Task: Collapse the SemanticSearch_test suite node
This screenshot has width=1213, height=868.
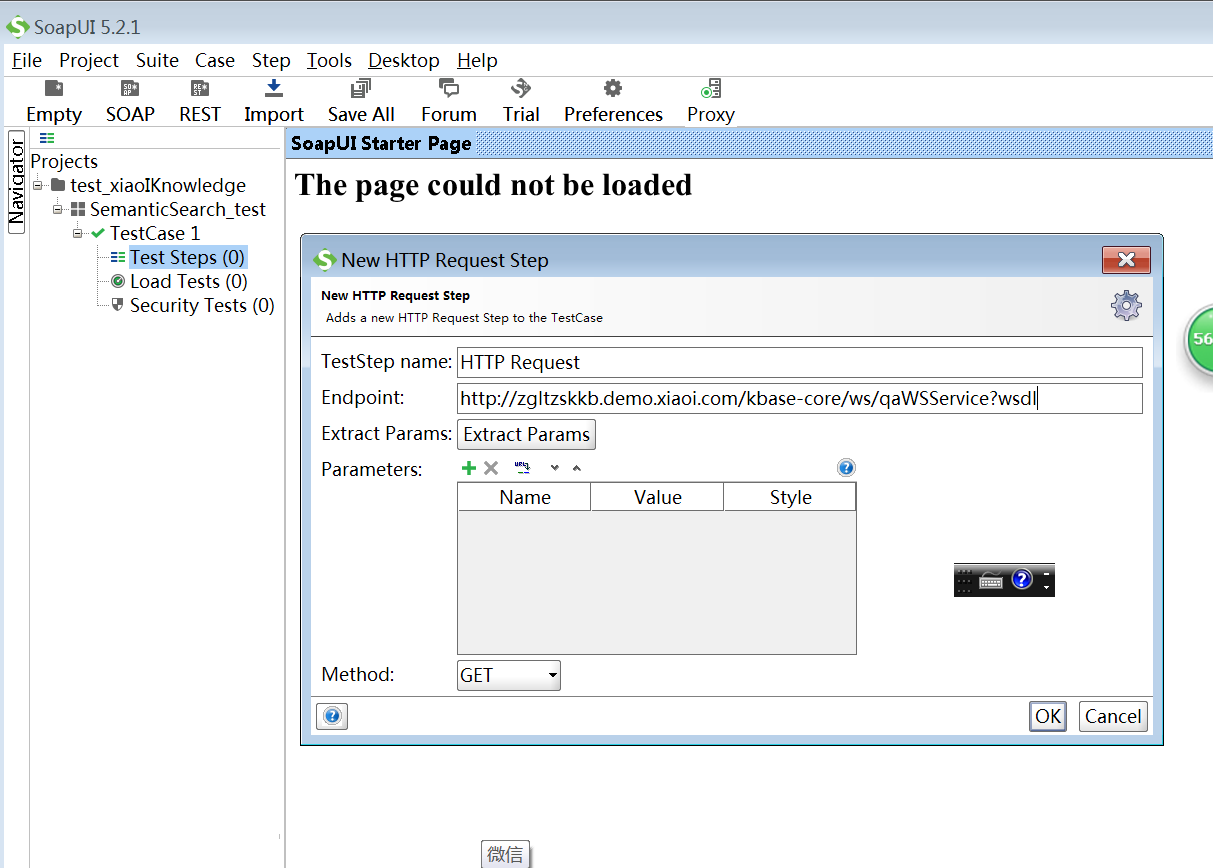Action: 58,209
